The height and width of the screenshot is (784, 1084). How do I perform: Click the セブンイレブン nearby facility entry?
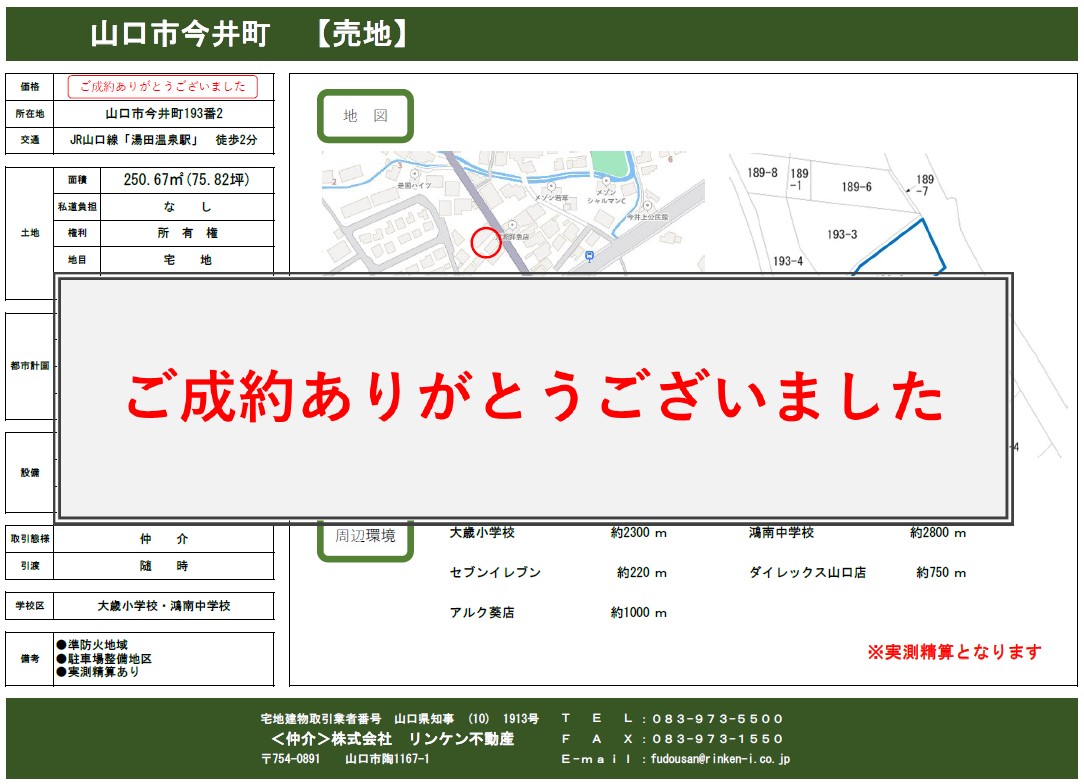[495, 573]
